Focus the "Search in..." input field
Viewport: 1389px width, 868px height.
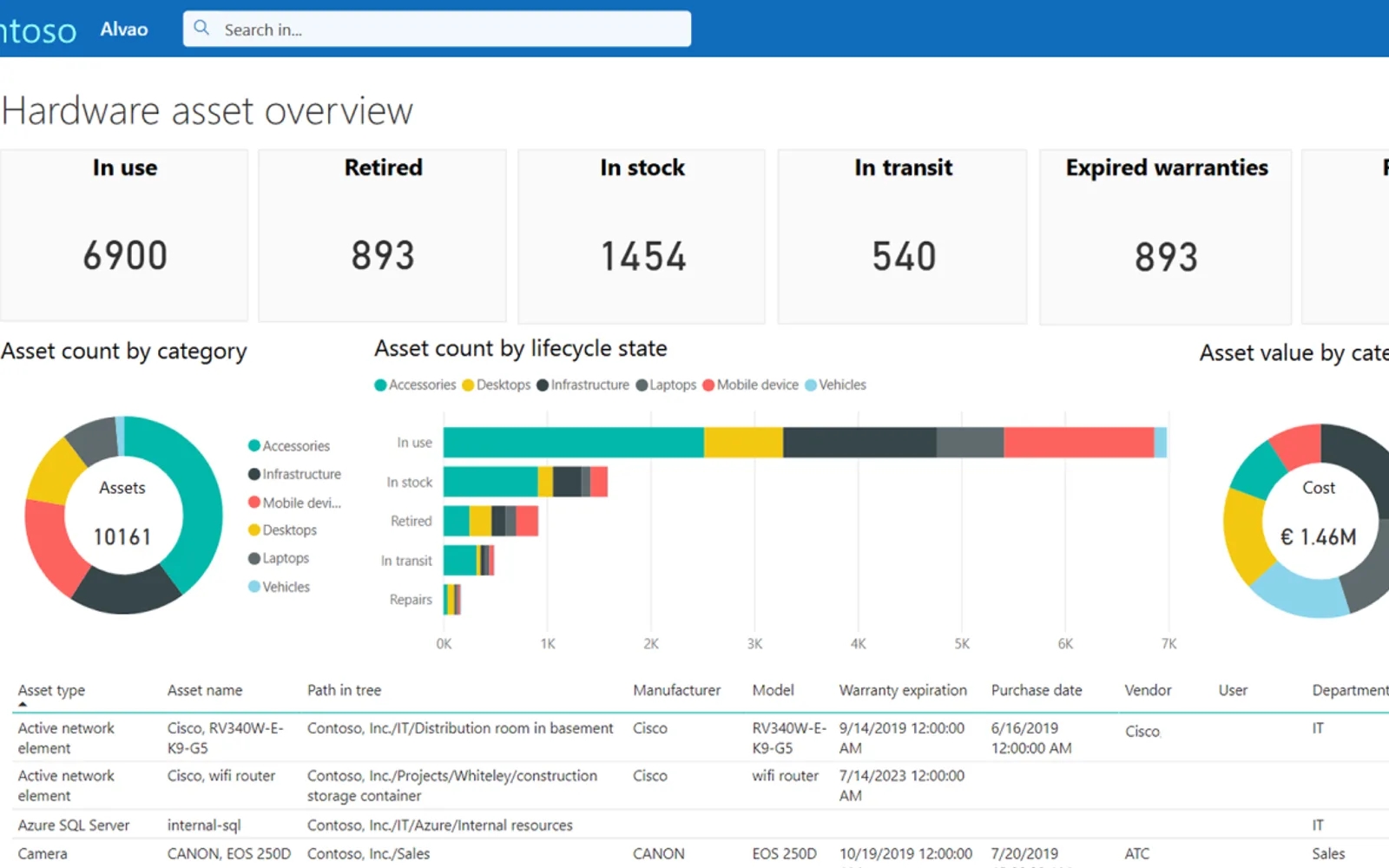(437, 29)
